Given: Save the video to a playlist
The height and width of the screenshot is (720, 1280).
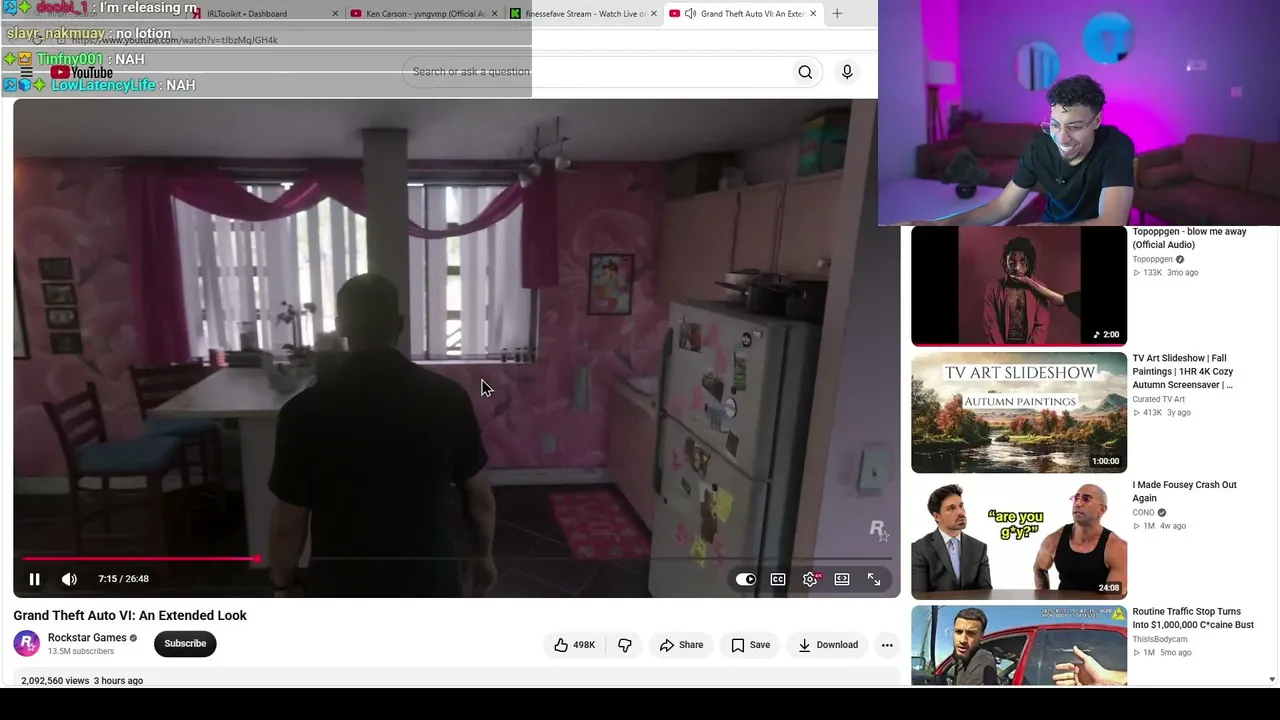Looking at the screenshot, I should pyautogui.click(x=750, y=645).
